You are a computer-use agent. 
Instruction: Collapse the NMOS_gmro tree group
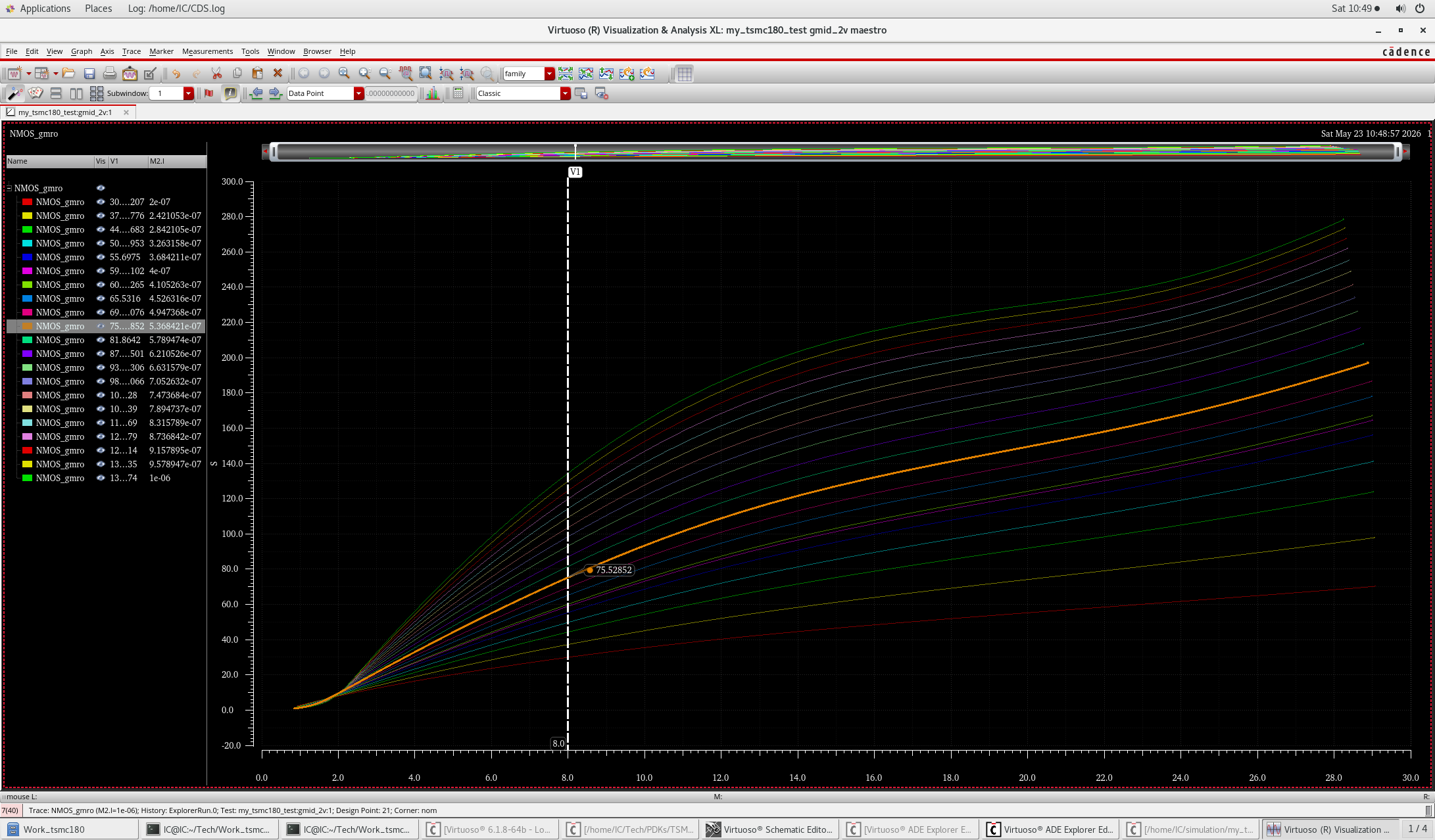click(9, 188)
